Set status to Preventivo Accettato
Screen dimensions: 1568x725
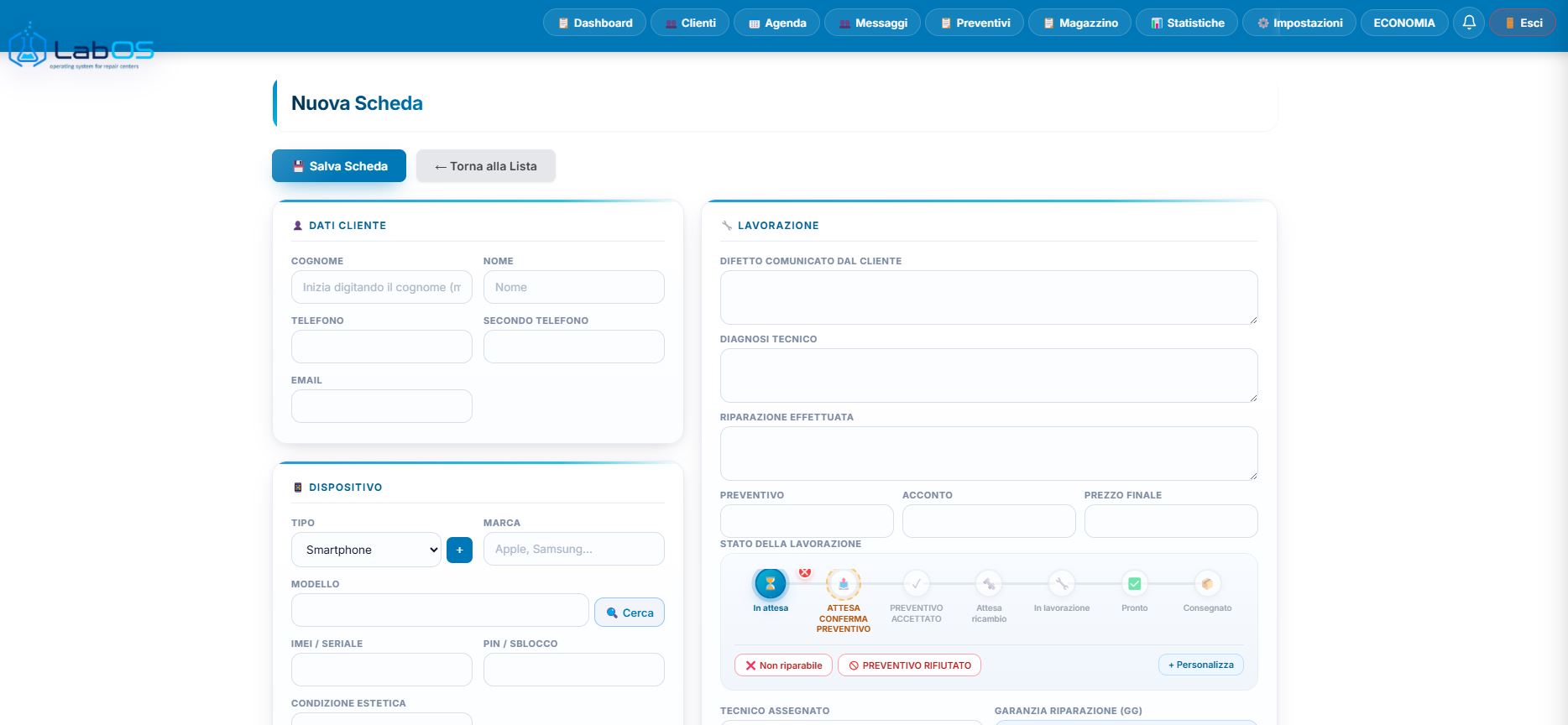[x=917, y=583]
